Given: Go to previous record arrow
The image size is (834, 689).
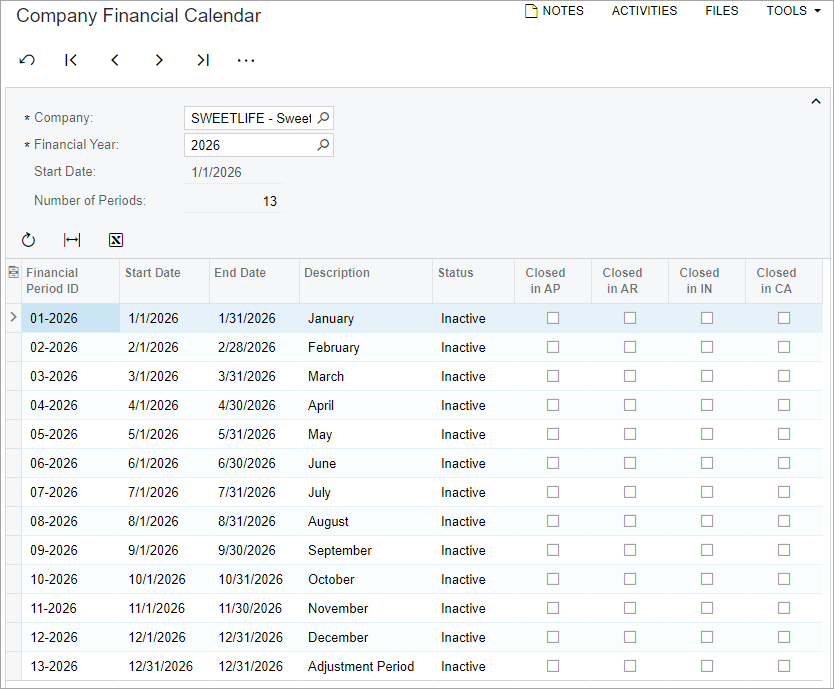Looking at the screenshot, I should [x=115, y=60].
